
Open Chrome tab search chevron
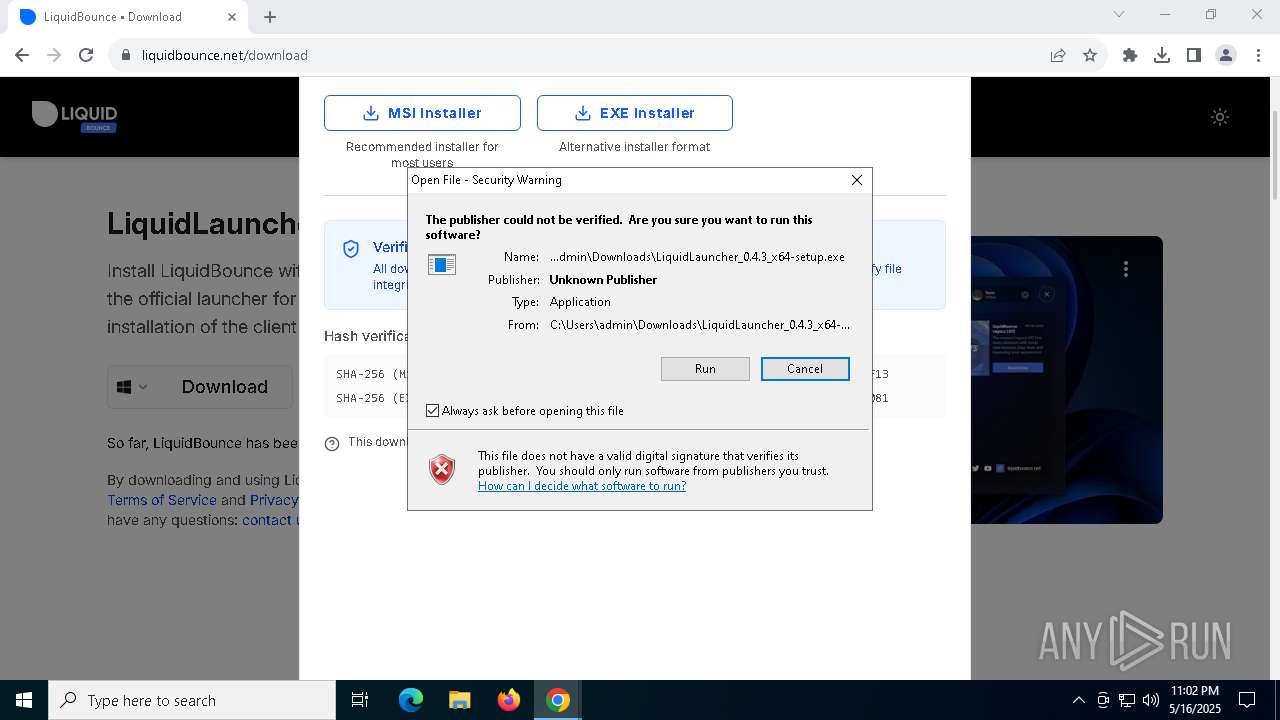click(x=1119, y=14)
